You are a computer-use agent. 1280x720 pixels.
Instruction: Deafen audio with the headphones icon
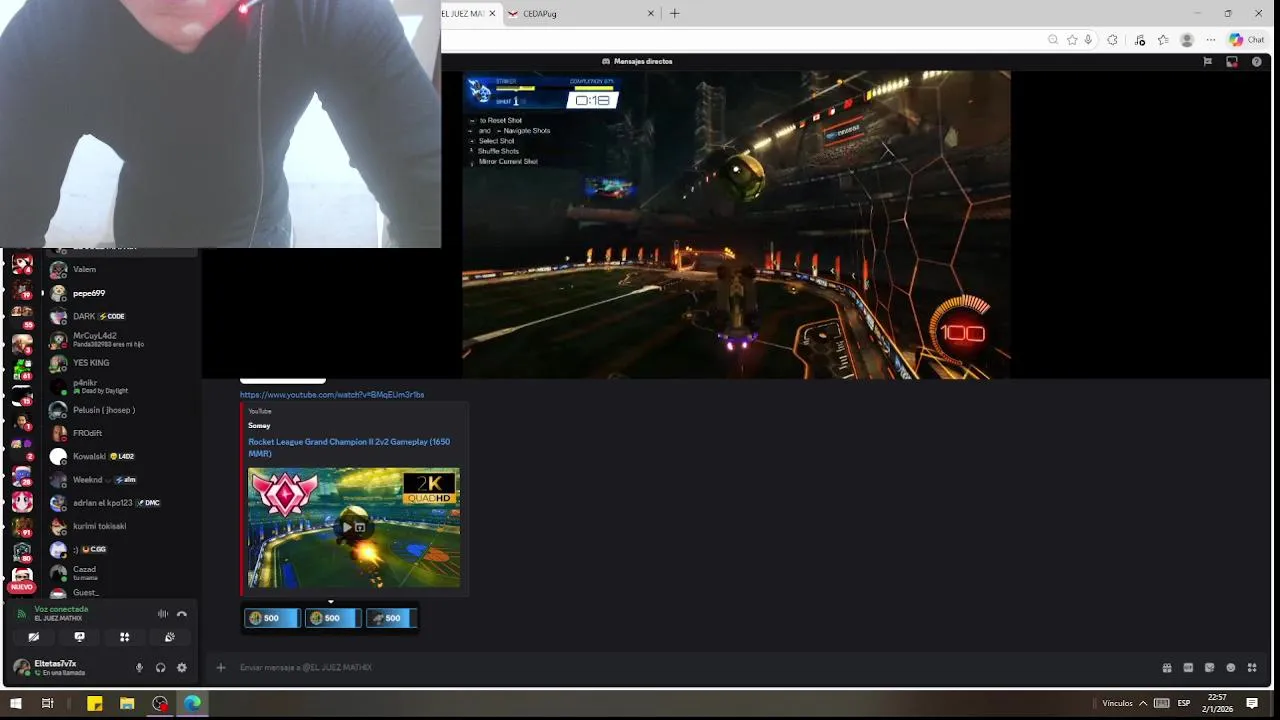(x=160, y=667)
